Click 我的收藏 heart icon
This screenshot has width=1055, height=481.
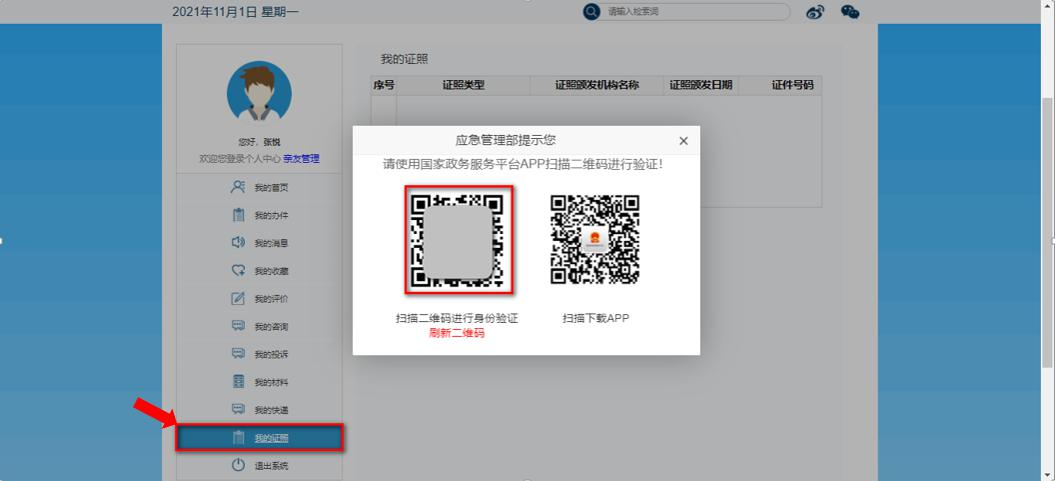click(238, 270)
